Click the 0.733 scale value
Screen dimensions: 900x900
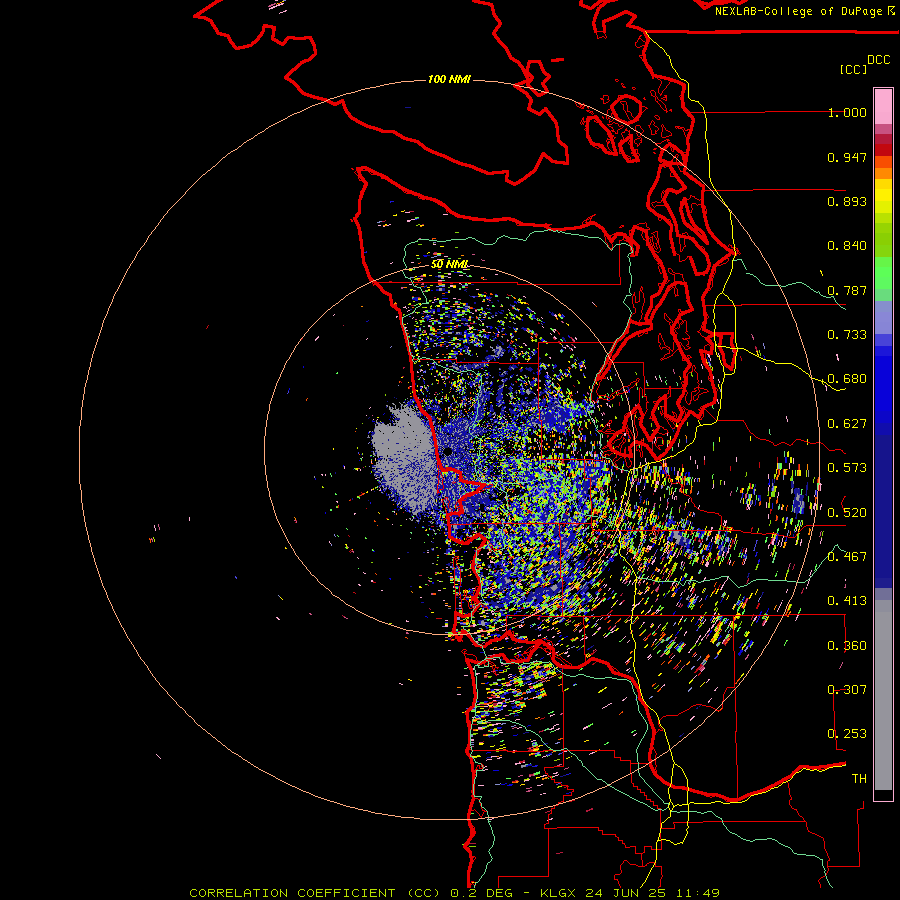(847, 335)
